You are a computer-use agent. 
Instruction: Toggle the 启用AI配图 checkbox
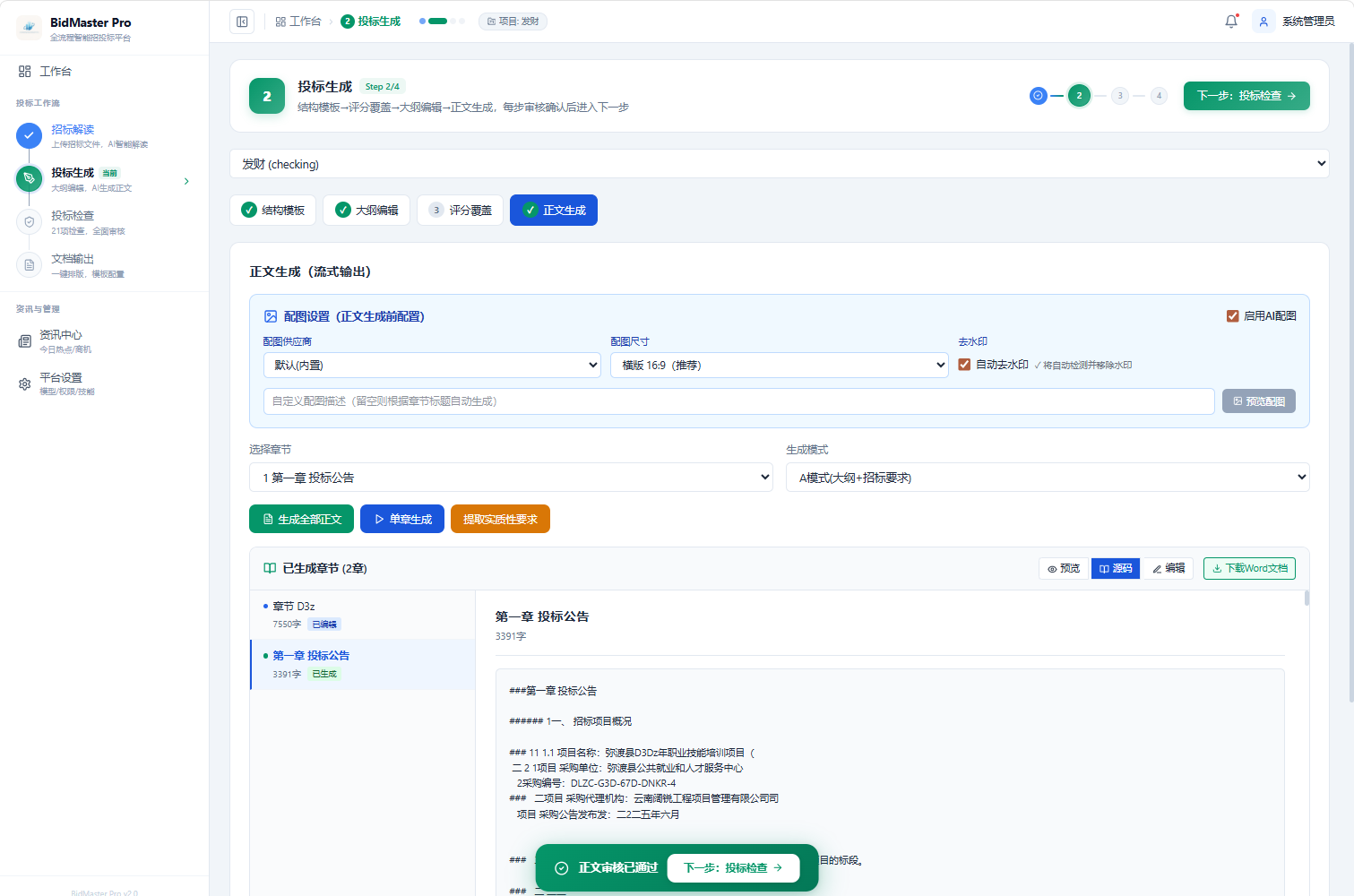1232,316
